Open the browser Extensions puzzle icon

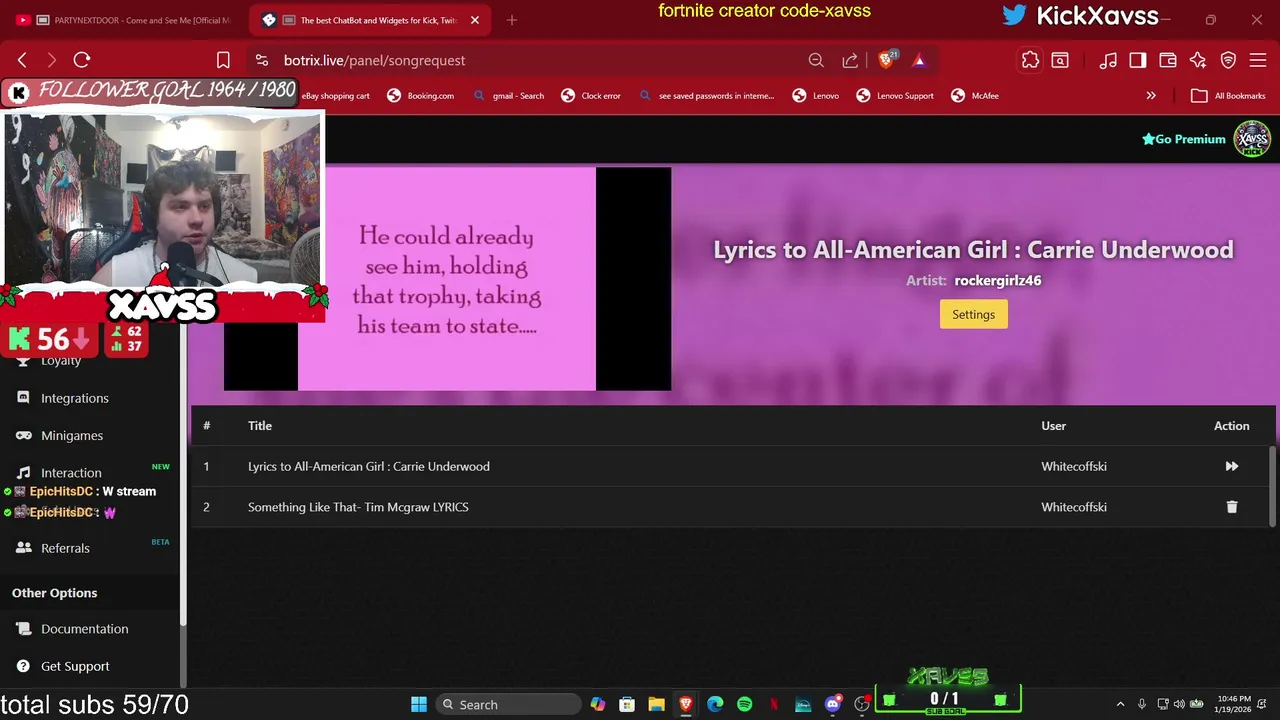click(1030, 60)
